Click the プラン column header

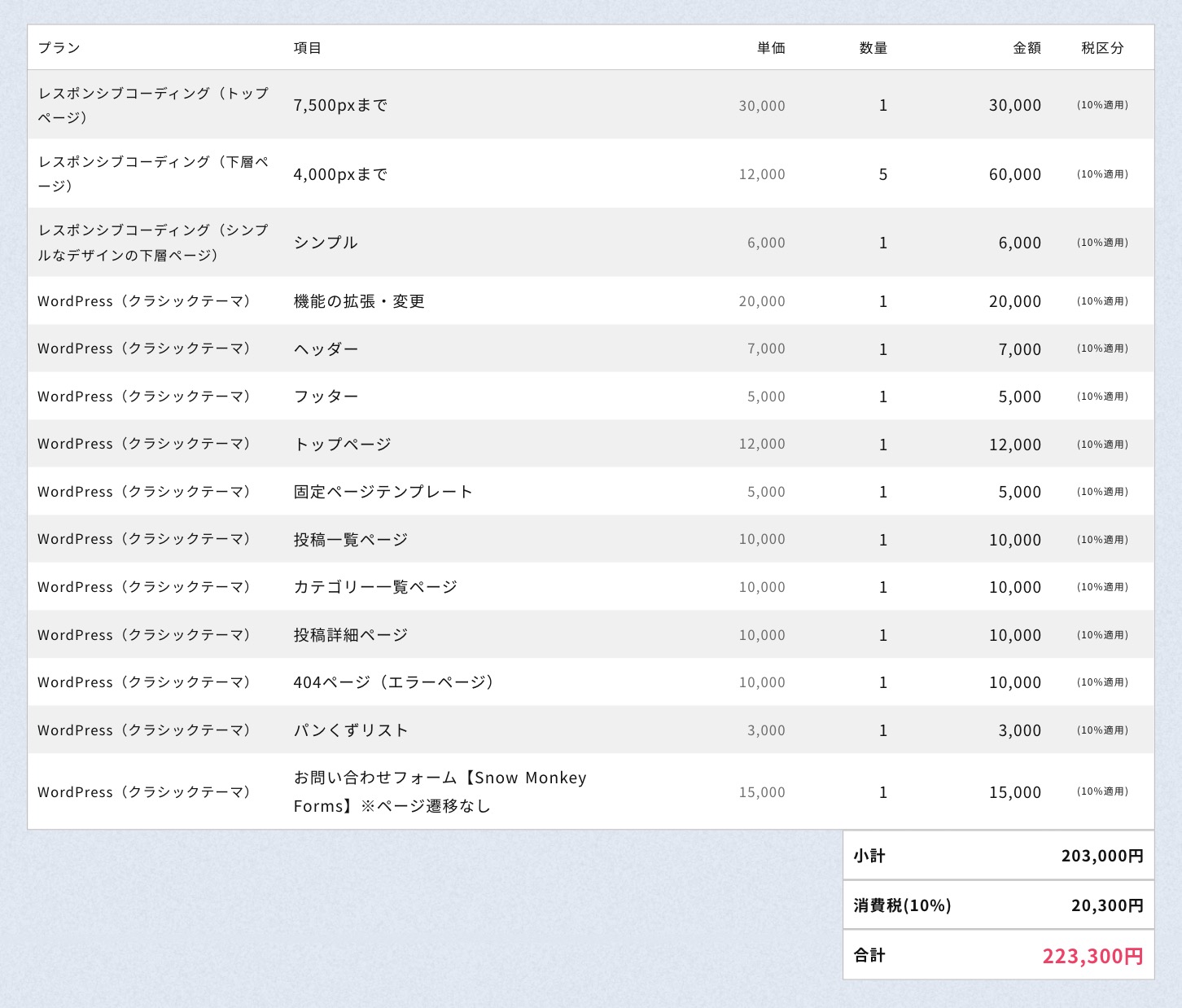(59, 48)
